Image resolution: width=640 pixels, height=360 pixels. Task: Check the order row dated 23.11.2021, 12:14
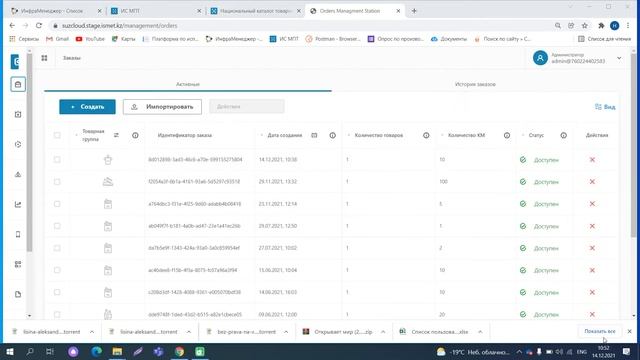coord(57,204)
